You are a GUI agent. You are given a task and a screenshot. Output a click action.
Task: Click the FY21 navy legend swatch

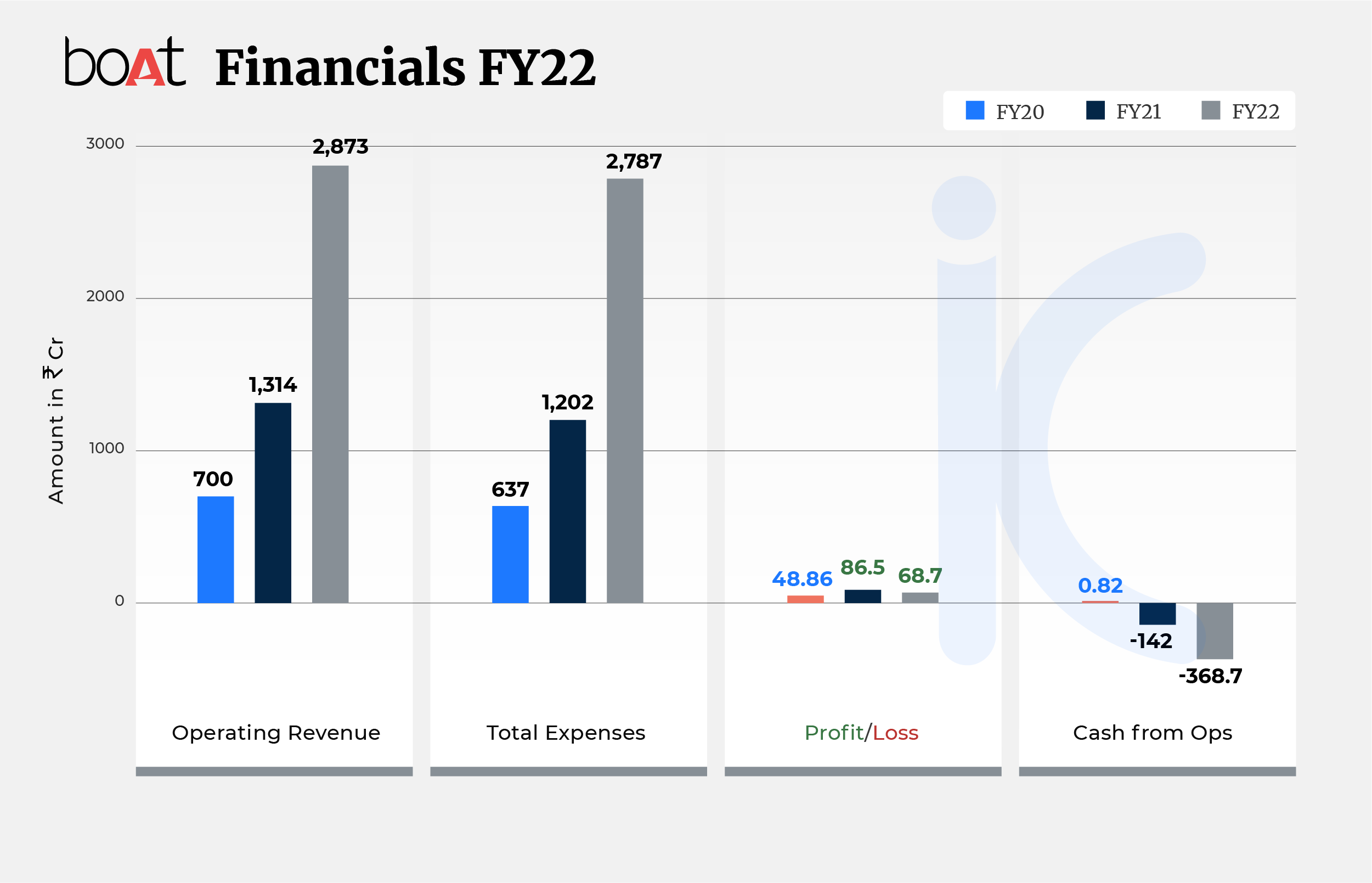coord(1095,110)
